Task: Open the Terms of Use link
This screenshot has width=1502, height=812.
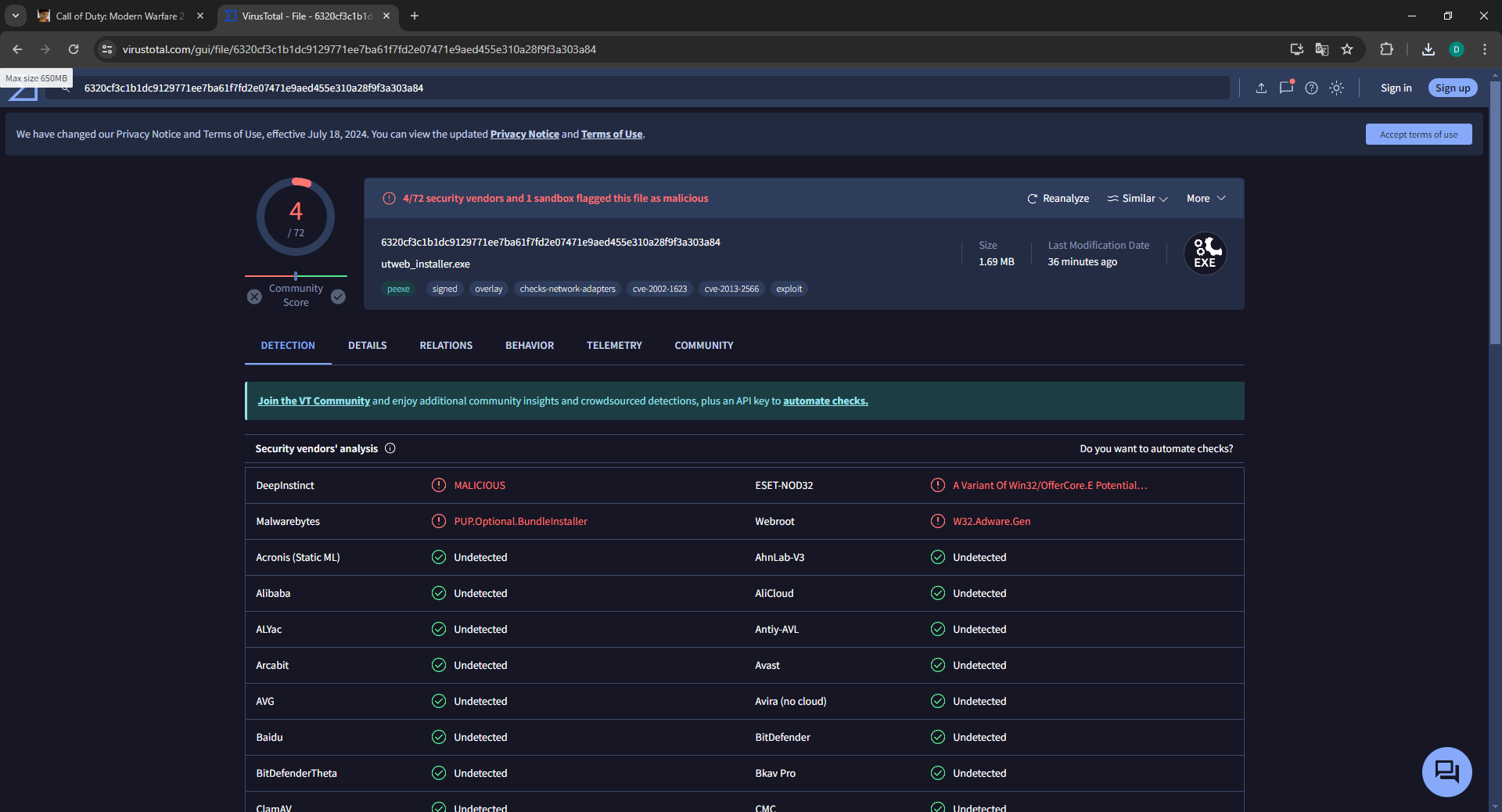Action: pyautogui.click(x=612, y=135)
